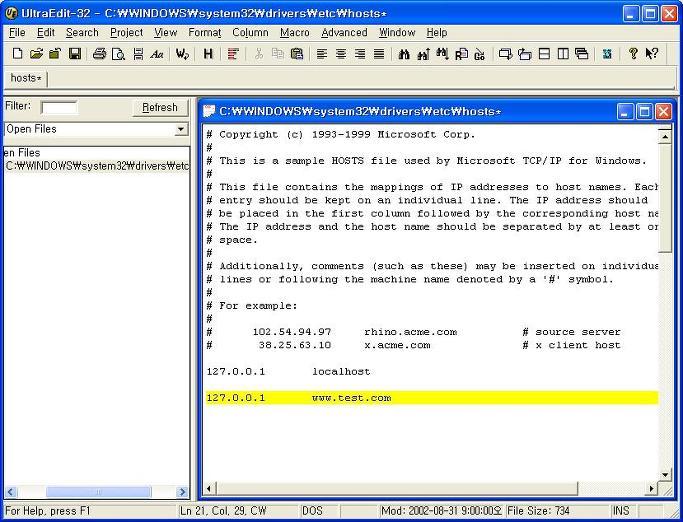Screen dimensions: 683x522
Task: Click editor horizontal scrollbar left arrow
Action: (209, 488)
